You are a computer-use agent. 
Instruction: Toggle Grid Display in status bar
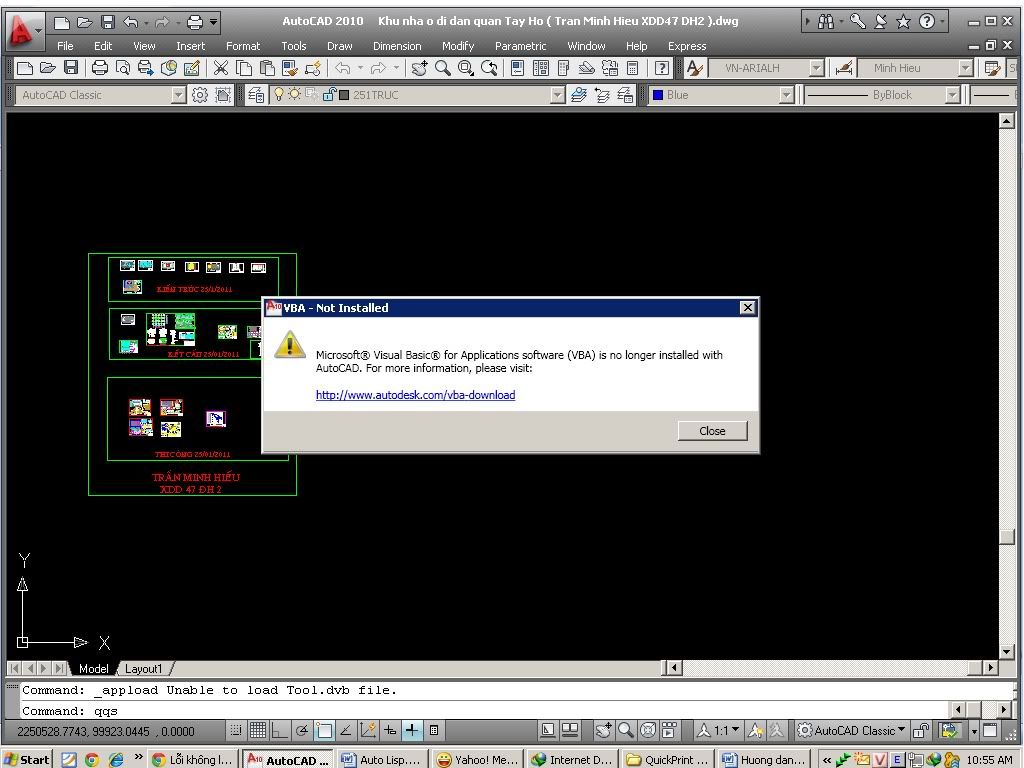[x=258, y=730]
